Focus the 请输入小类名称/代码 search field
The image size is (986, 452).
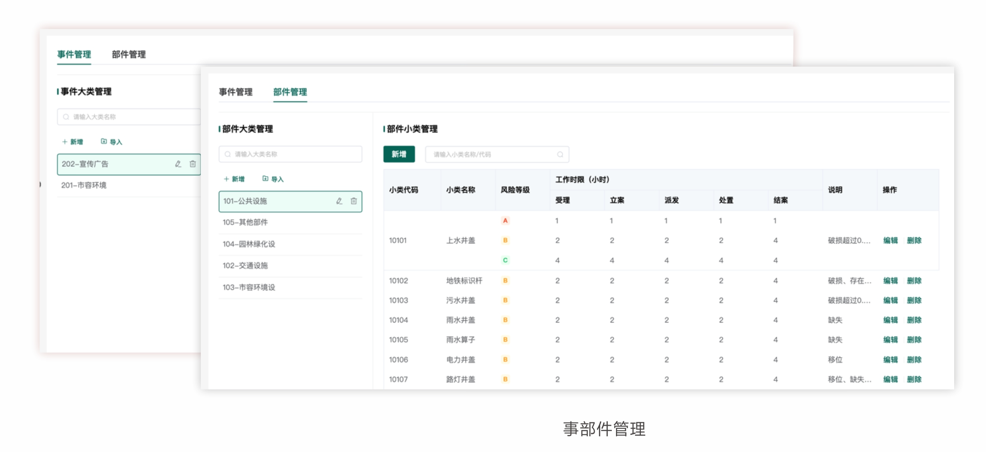(x=497, y=154)
